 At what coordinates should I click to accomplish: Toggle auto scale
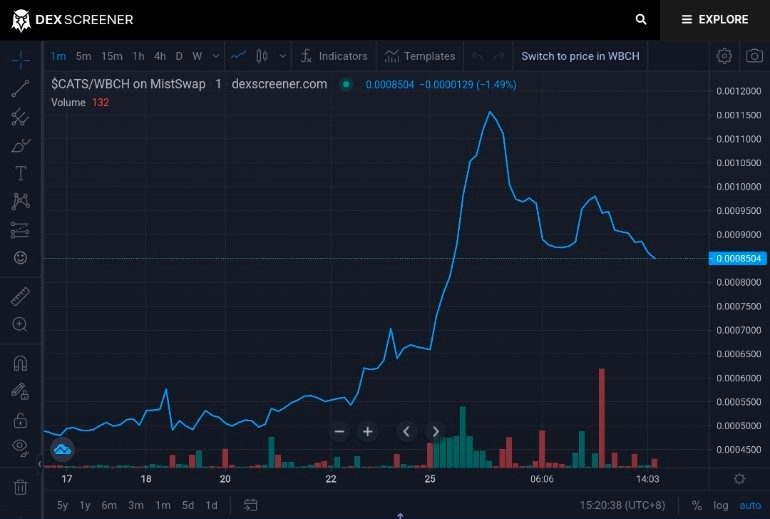tap(750, 505)
